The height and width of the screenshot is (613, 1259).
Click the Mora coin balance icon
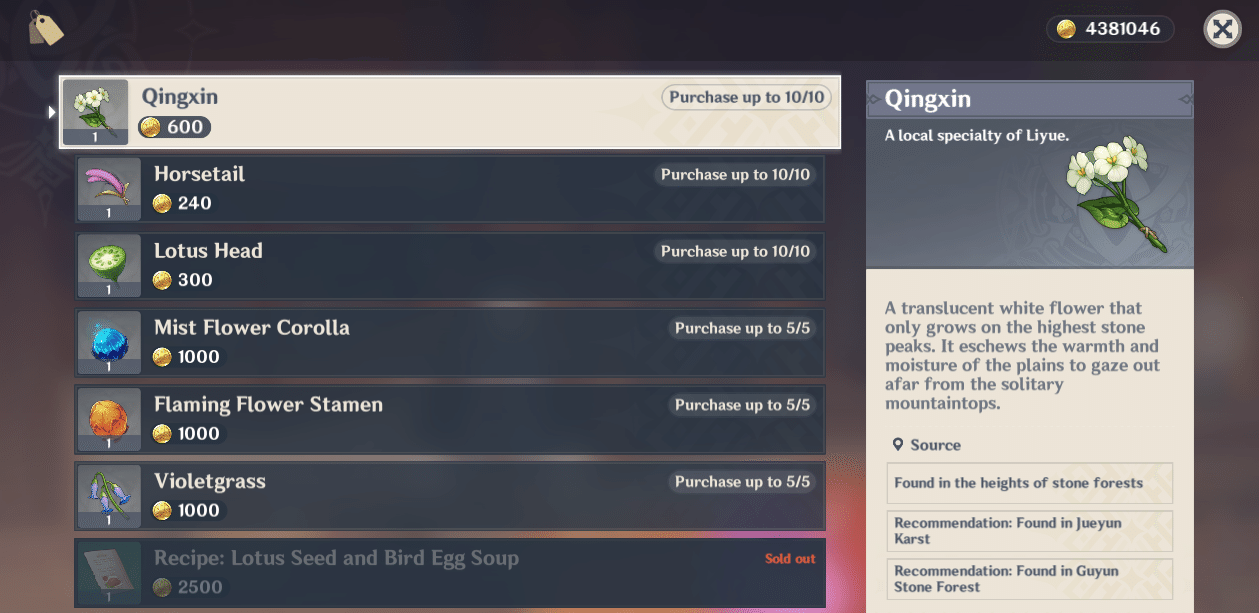(x=1067, y=29)
